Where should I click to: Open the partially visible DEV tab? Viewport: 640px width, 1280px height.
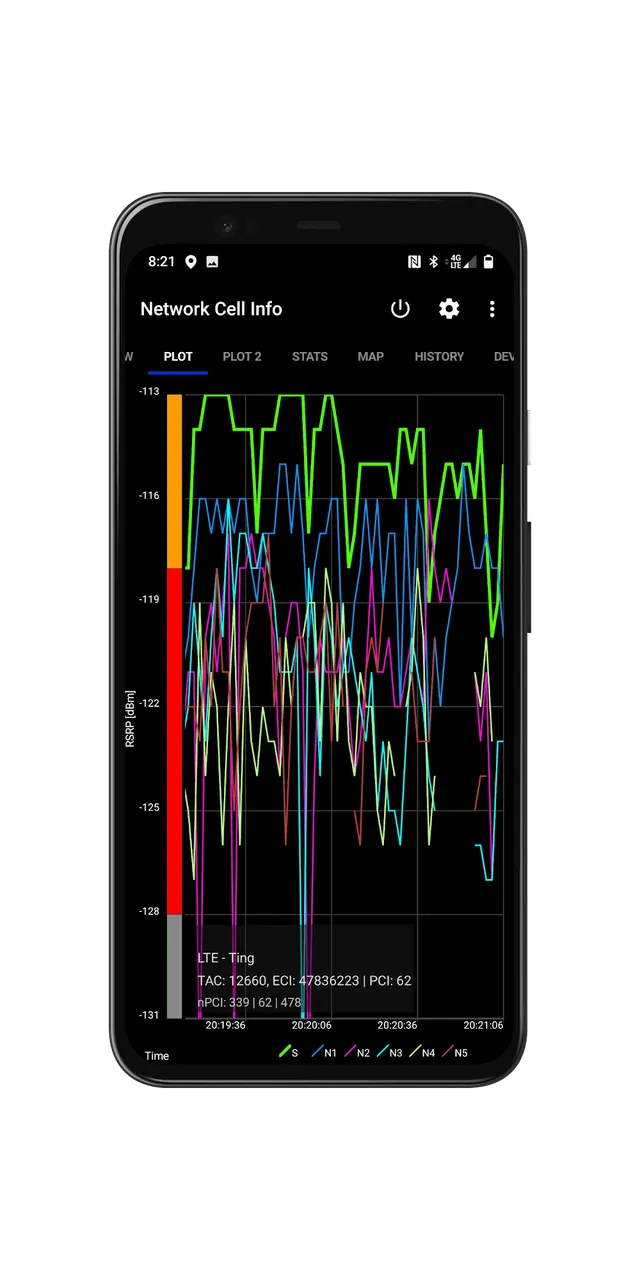[504, 356]
